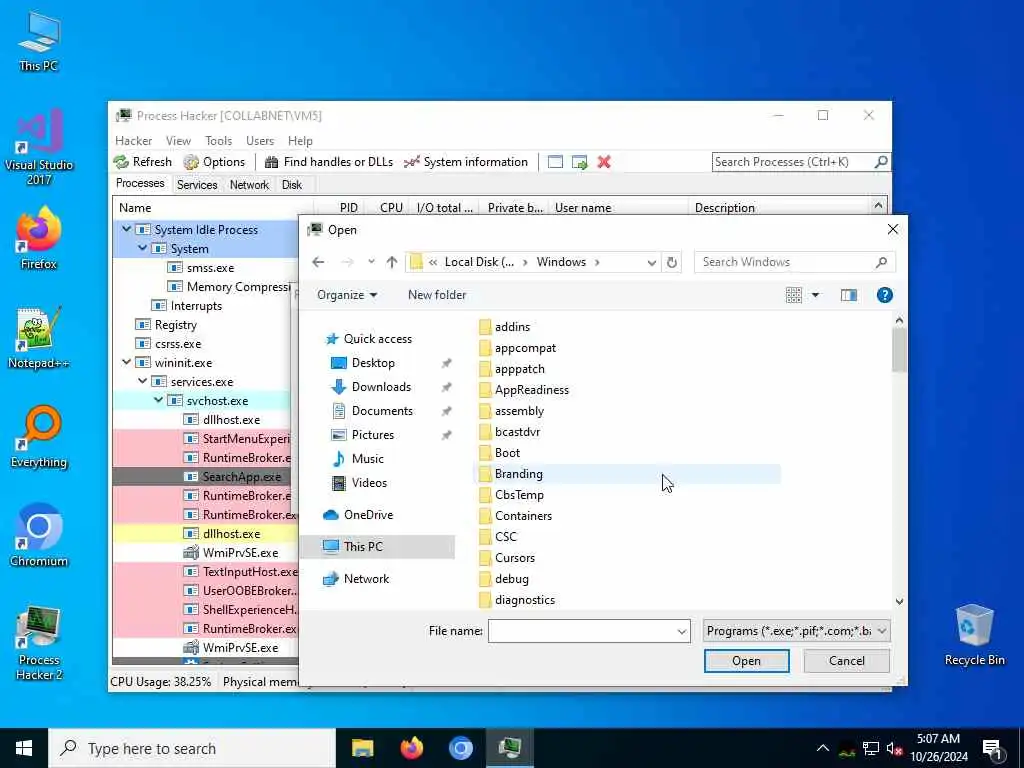Open help via blue question mark

click(885, 295)
